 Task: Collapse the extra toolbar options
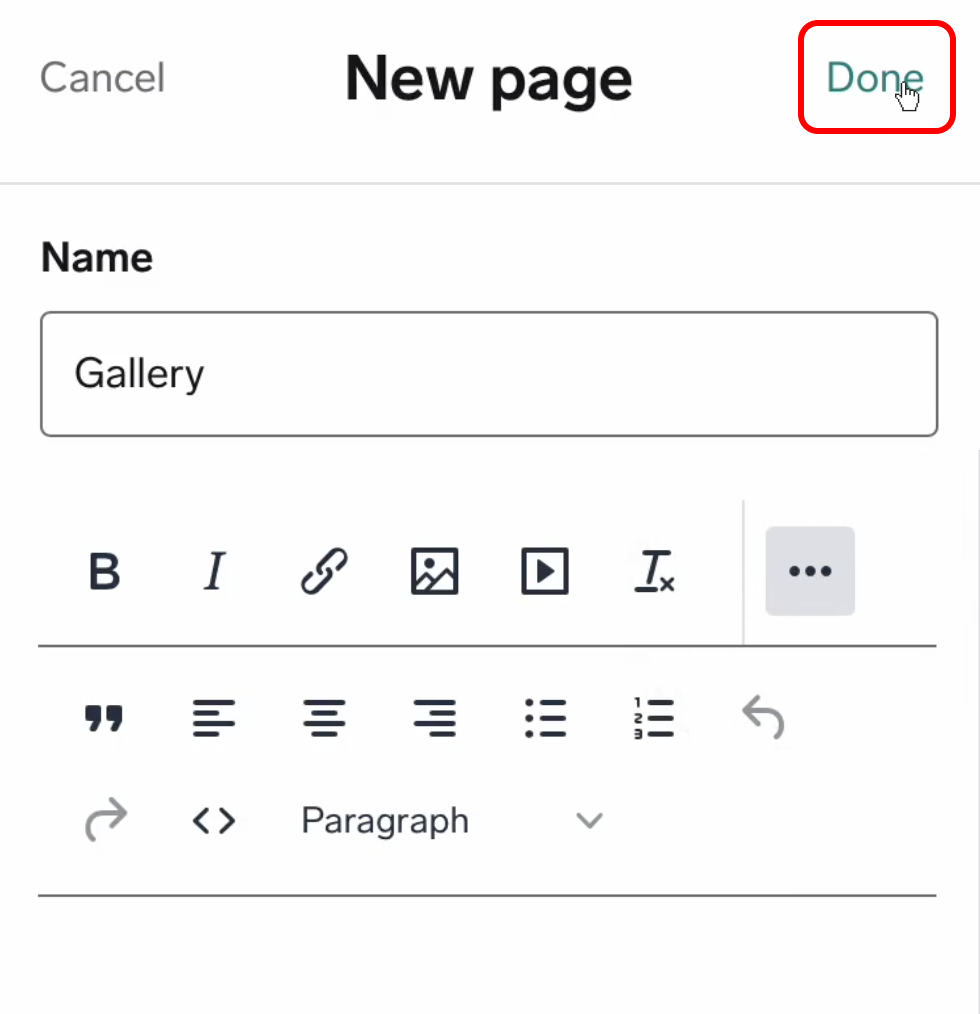coord(810,571)
